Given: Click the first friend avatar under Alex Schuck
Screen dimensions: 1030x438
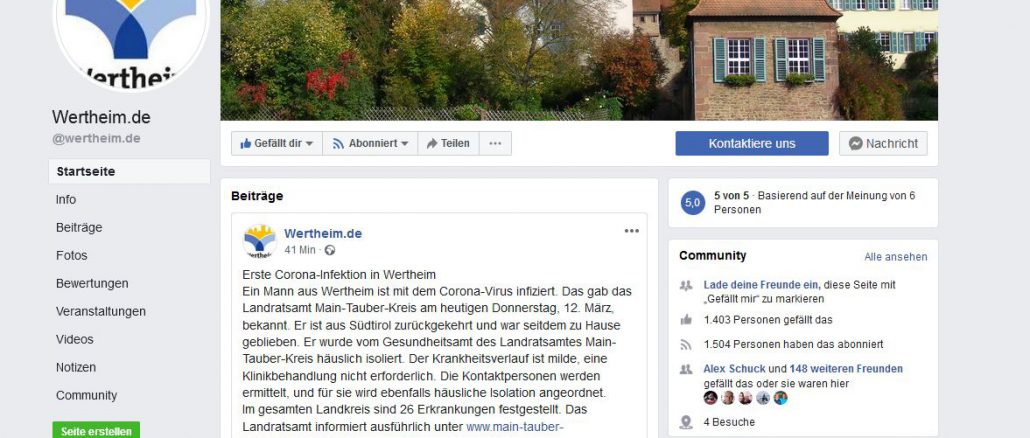Looking at the screenshot, I should pyautogui.click(x=710, y=398).
